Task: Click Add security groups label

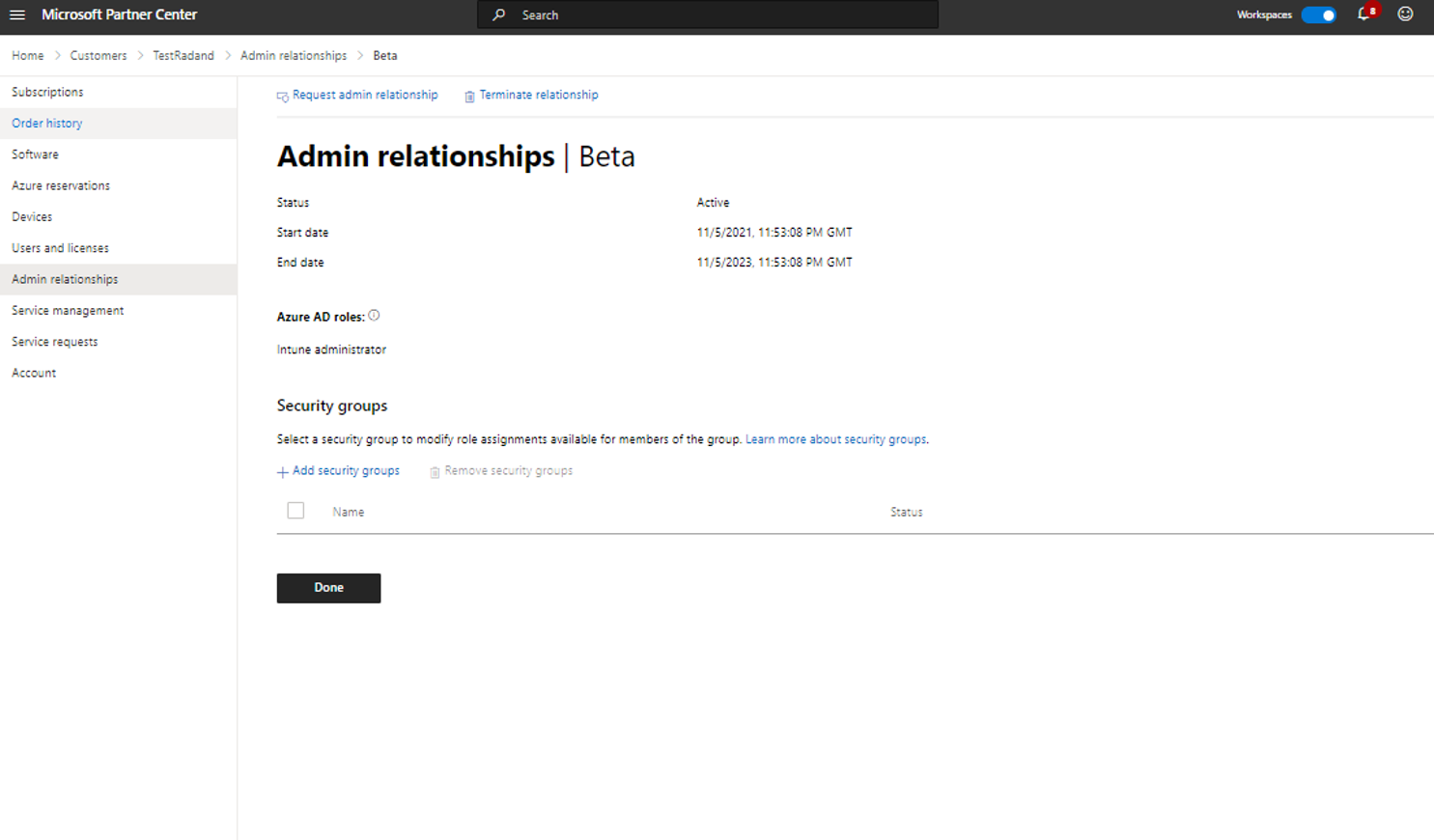Action: pyautogui.click(x=346, y=470)
